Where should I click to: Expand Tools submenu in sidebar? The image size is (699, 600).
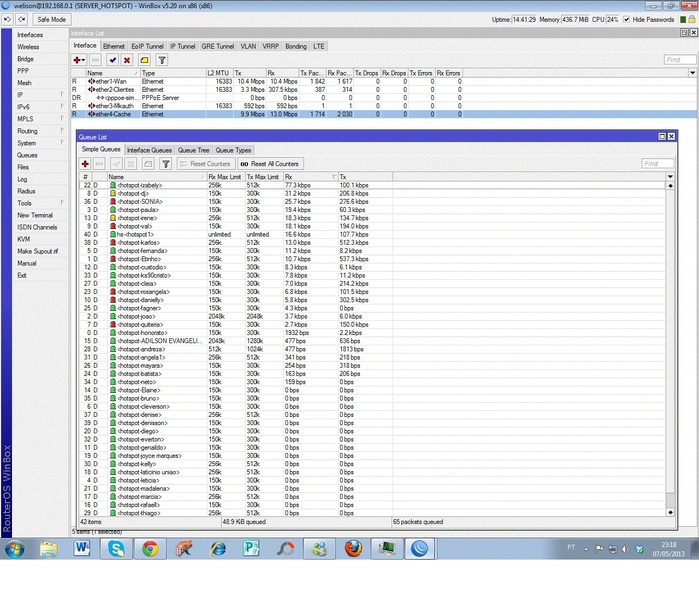click(40, 203)
